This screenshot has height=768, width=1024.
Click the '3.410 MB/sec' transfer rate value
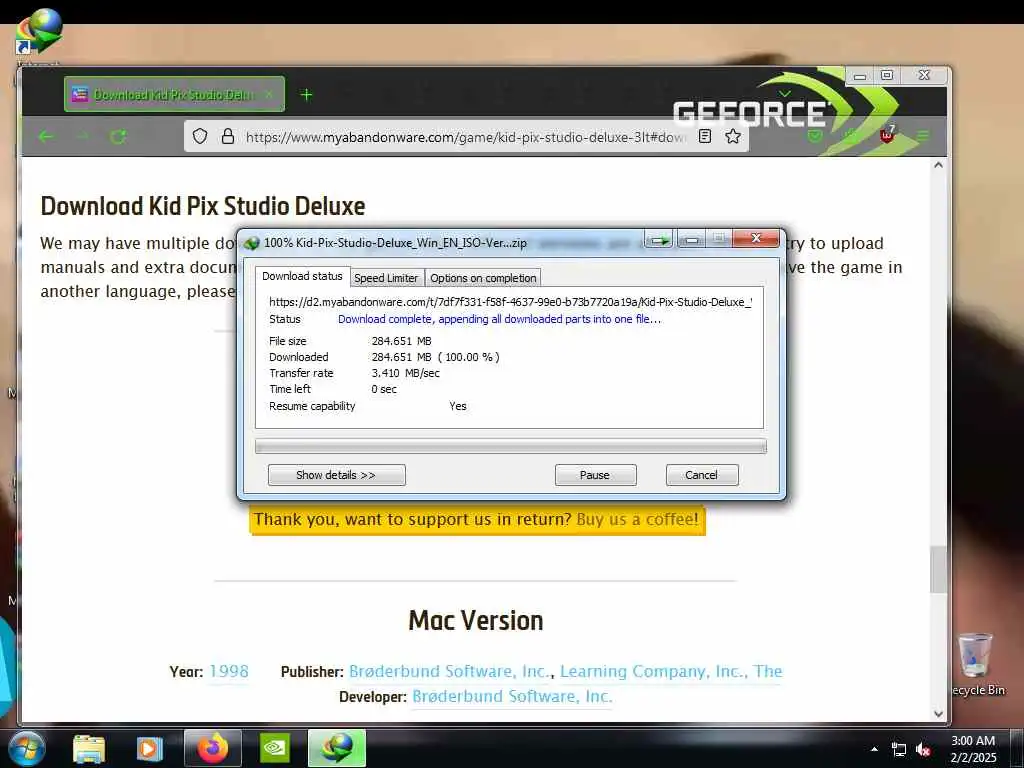click(406, 373)
